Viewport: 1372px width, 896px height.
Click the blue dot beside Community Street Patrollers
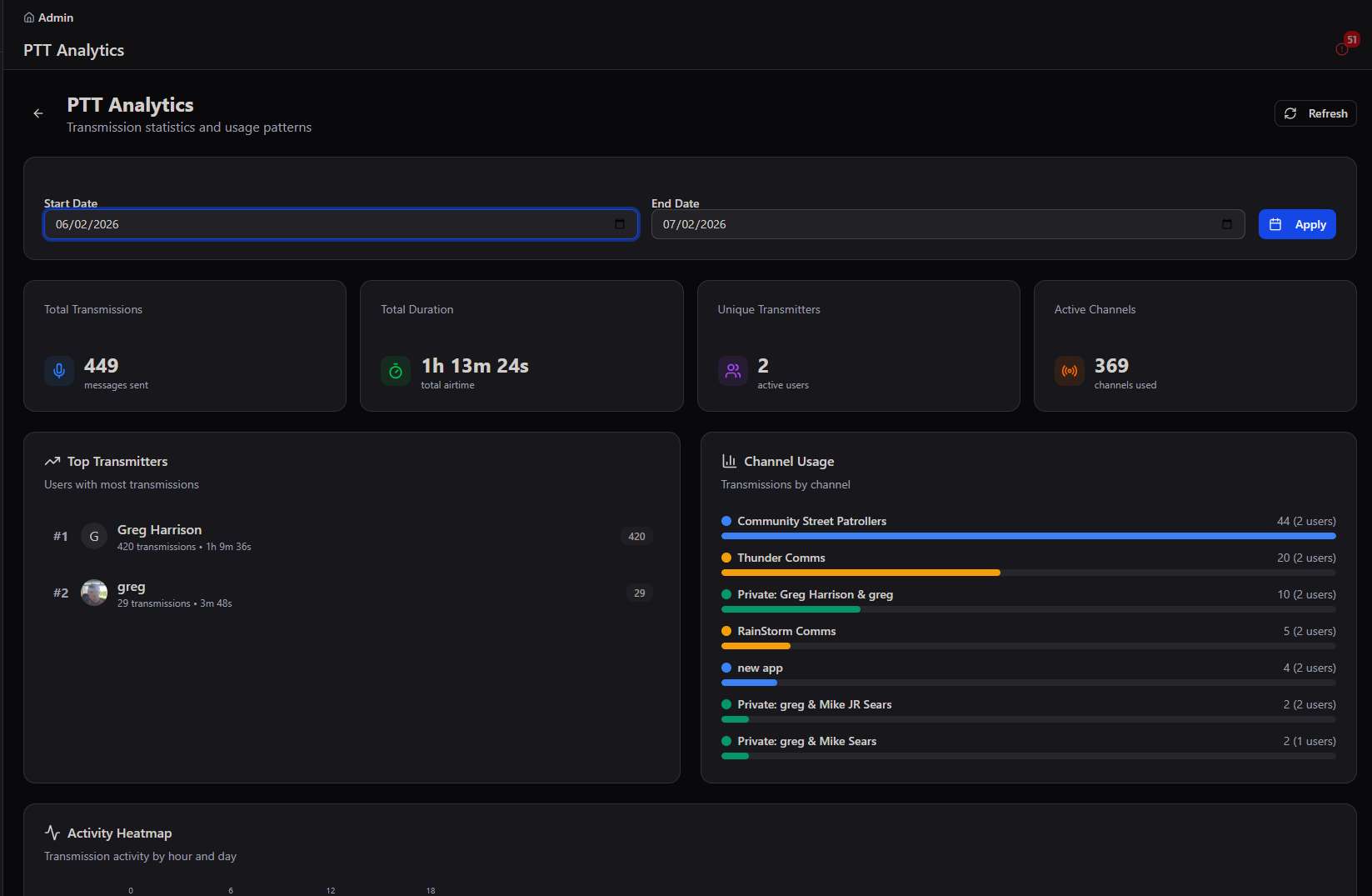[x=726, y=521]
